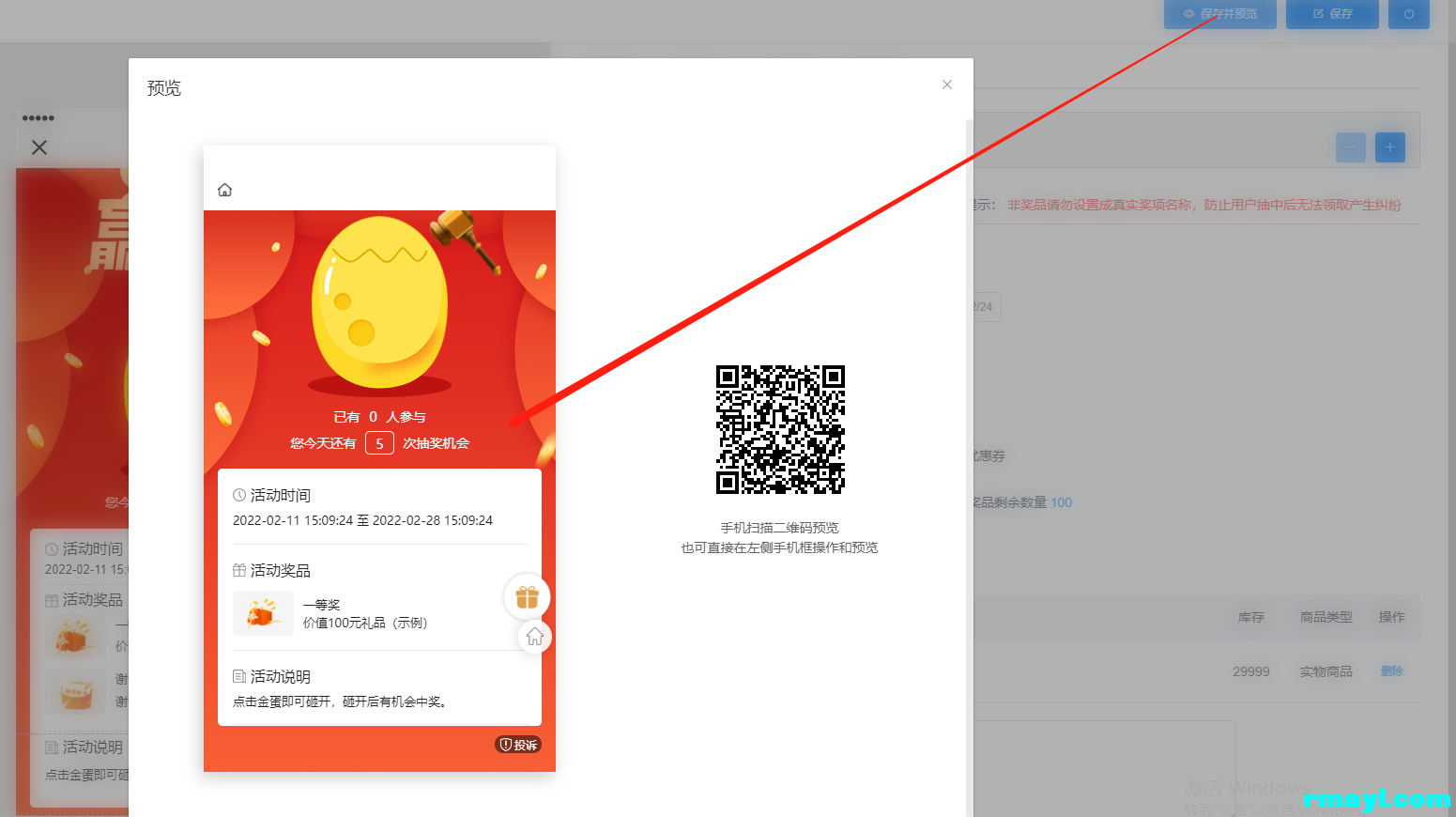Click the 商品类型 column header

[x=1326, y=617]
